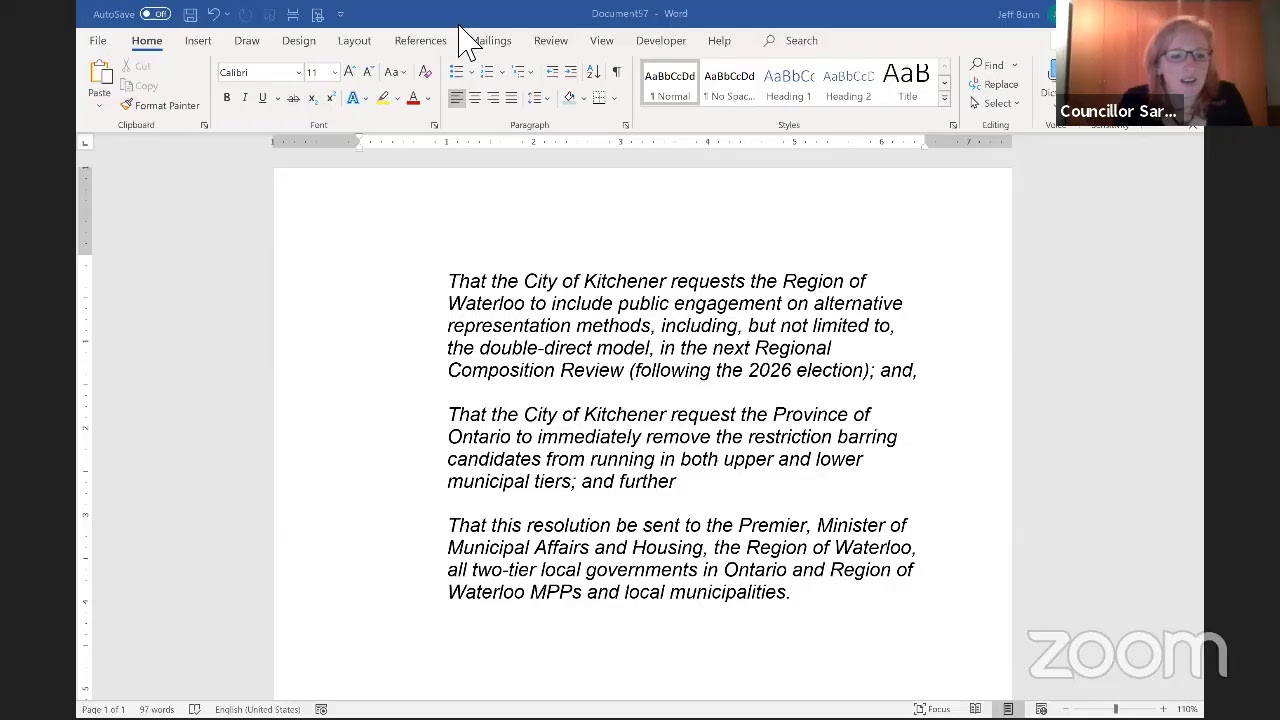Switch to the Review tab
This screenshot has width=1280, height=720.
point(550,41)
